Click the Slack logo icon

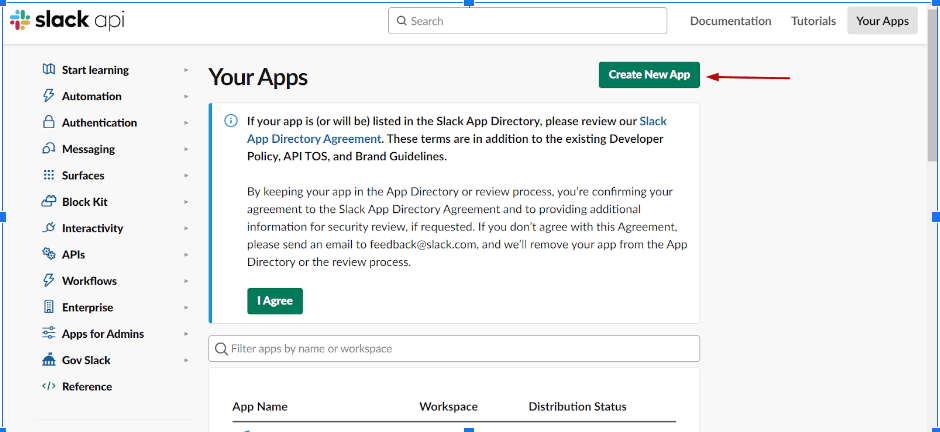pyautogui.click(x=20, y=20)
